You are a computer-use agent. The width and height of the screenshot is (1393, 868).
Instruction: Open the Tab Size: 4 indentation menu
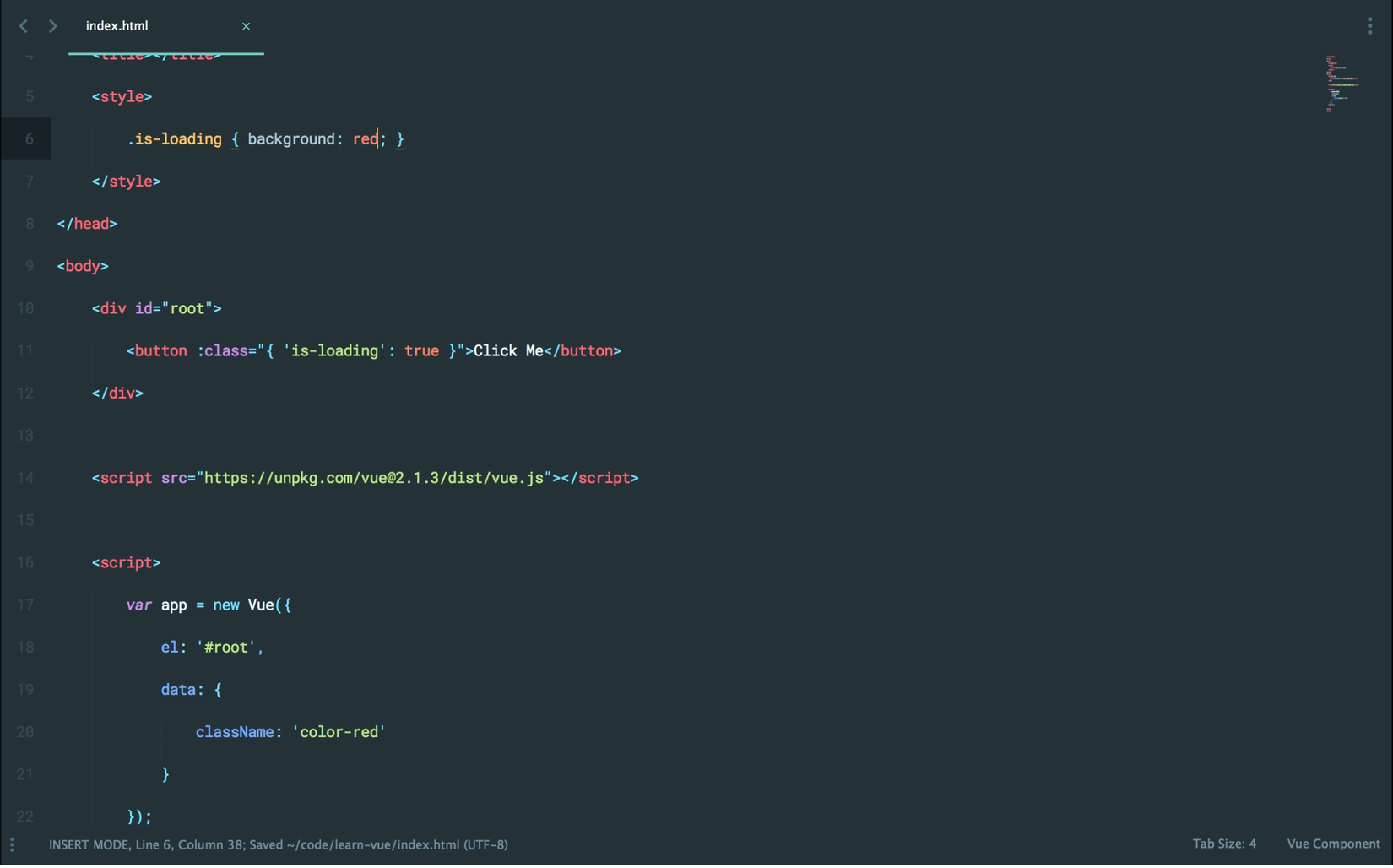(x=1224, y=844)
